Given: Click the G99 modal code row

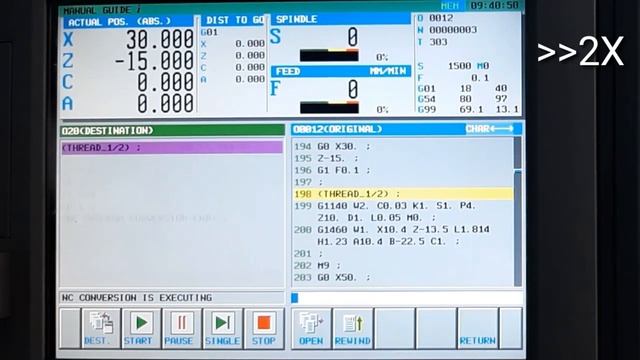Looking at the screenshot, I should pyautogui.click(x=468, y=109).
